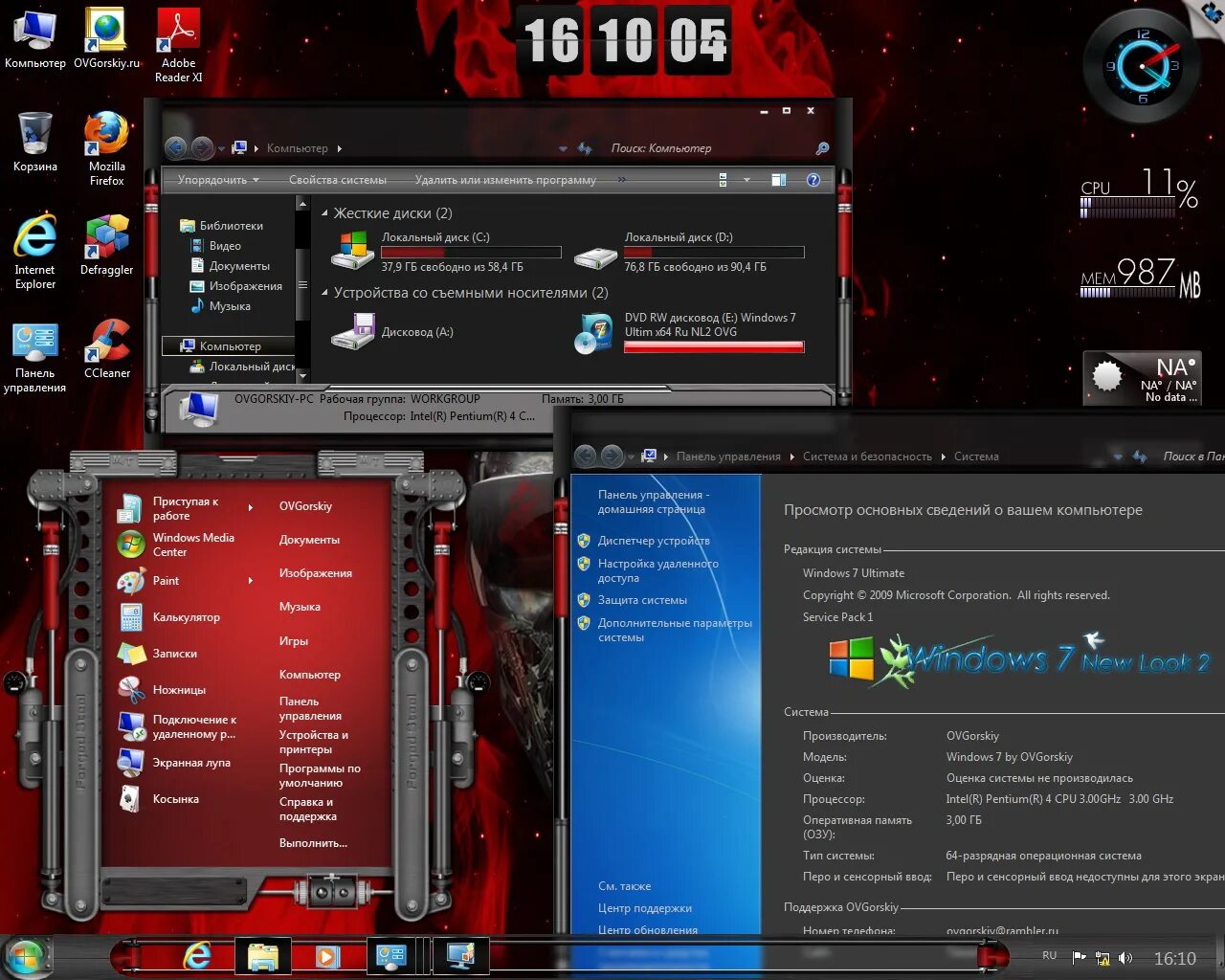Screen dimensions: 1225x980
Task: Expand toolbar overflow chevron in Explorer
Action: point(622,179)
